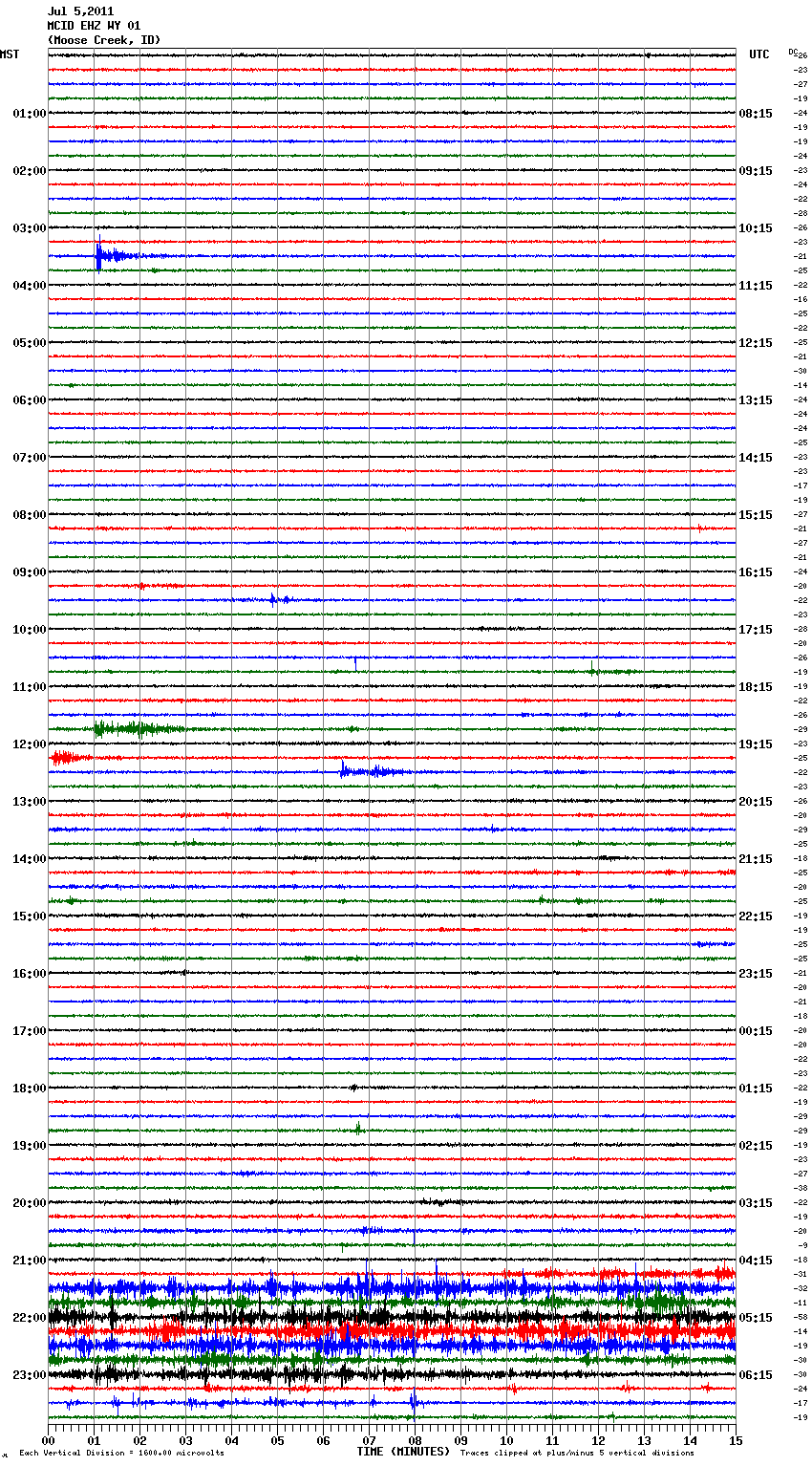The width and height of the screenshot is (812, 1466).
Task: Click the 06:15 UTC time label
Action: 756,1375
